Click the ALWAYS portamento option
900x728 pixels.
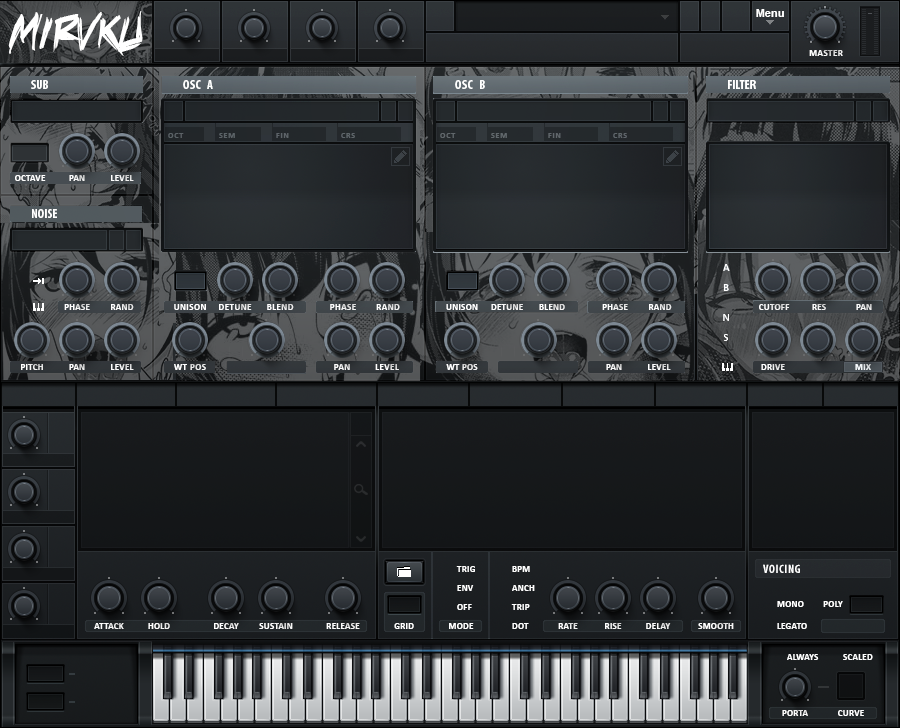point(802,657)
